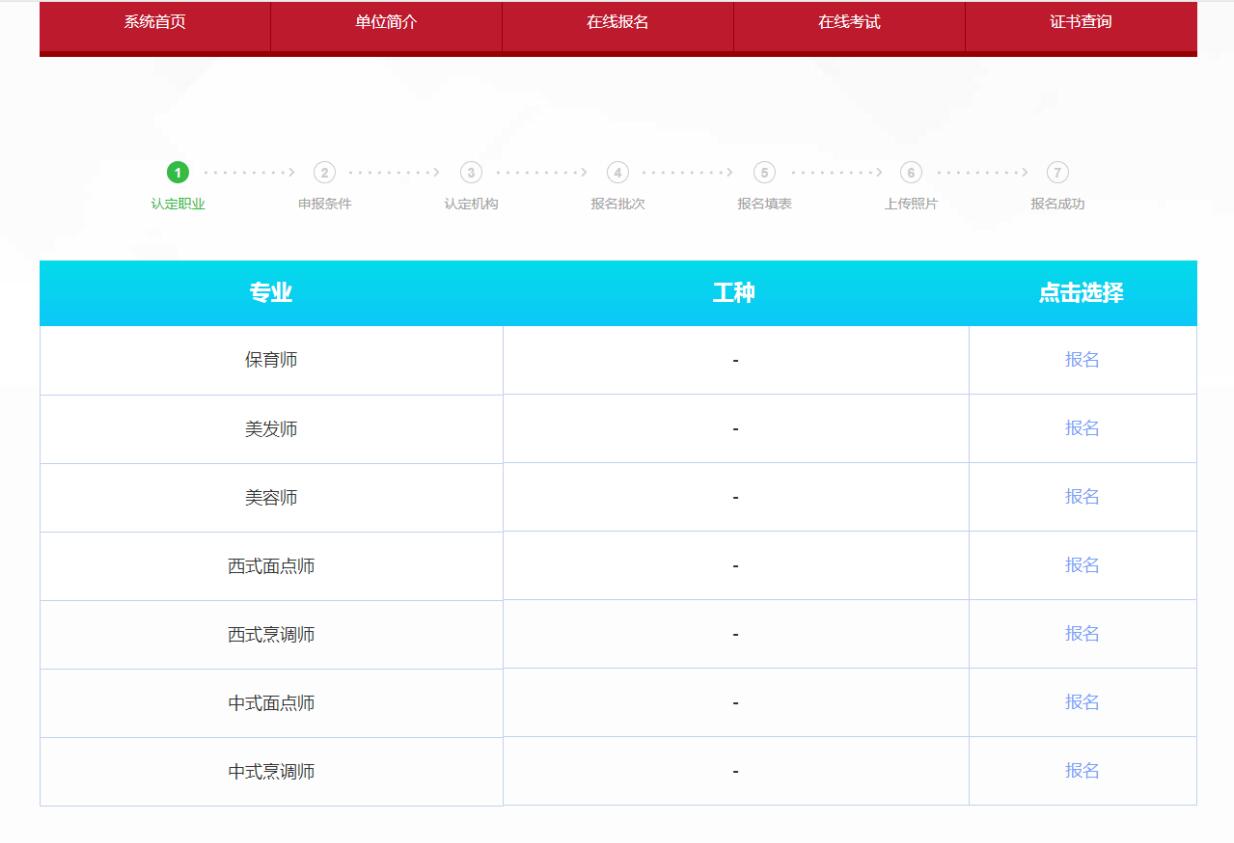Click the 专业 column header
Viewport: 1234px width, 843px height.
271,293
